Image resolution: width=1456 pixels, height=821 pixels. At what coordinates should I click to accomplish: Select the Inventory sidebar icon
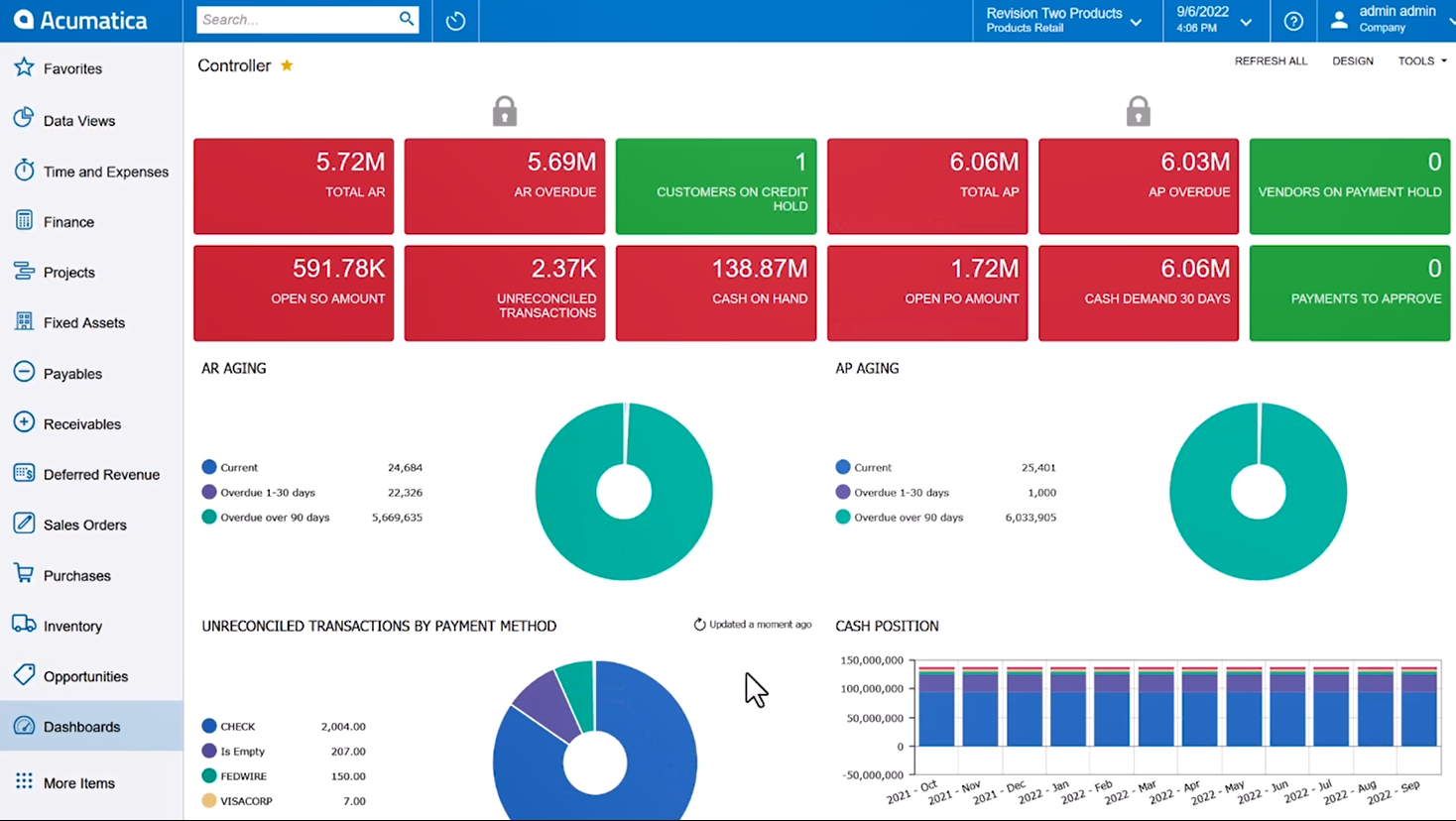click(24, 626)
